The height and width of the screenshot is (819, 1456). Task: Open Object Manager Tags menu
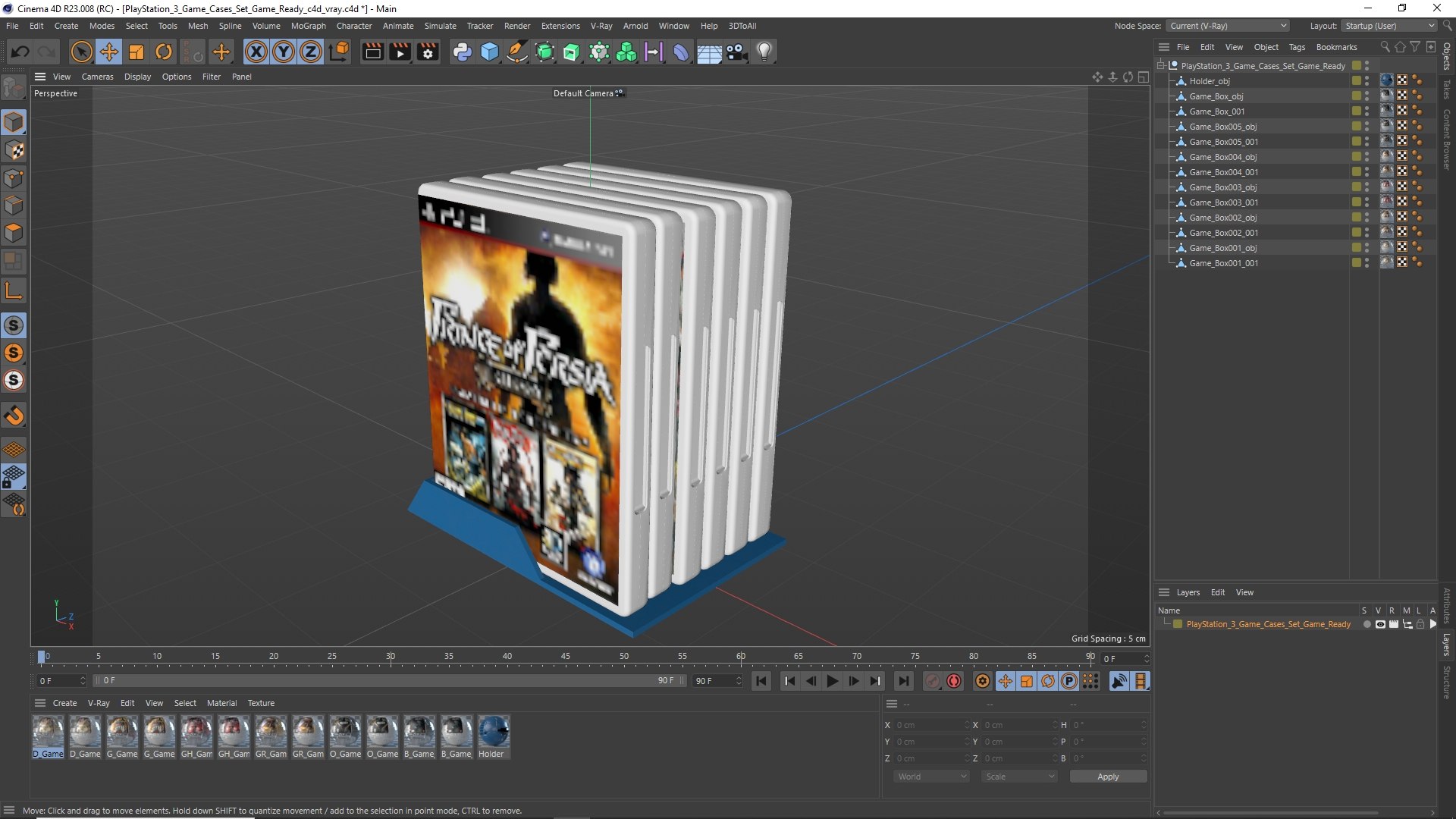1297,47
